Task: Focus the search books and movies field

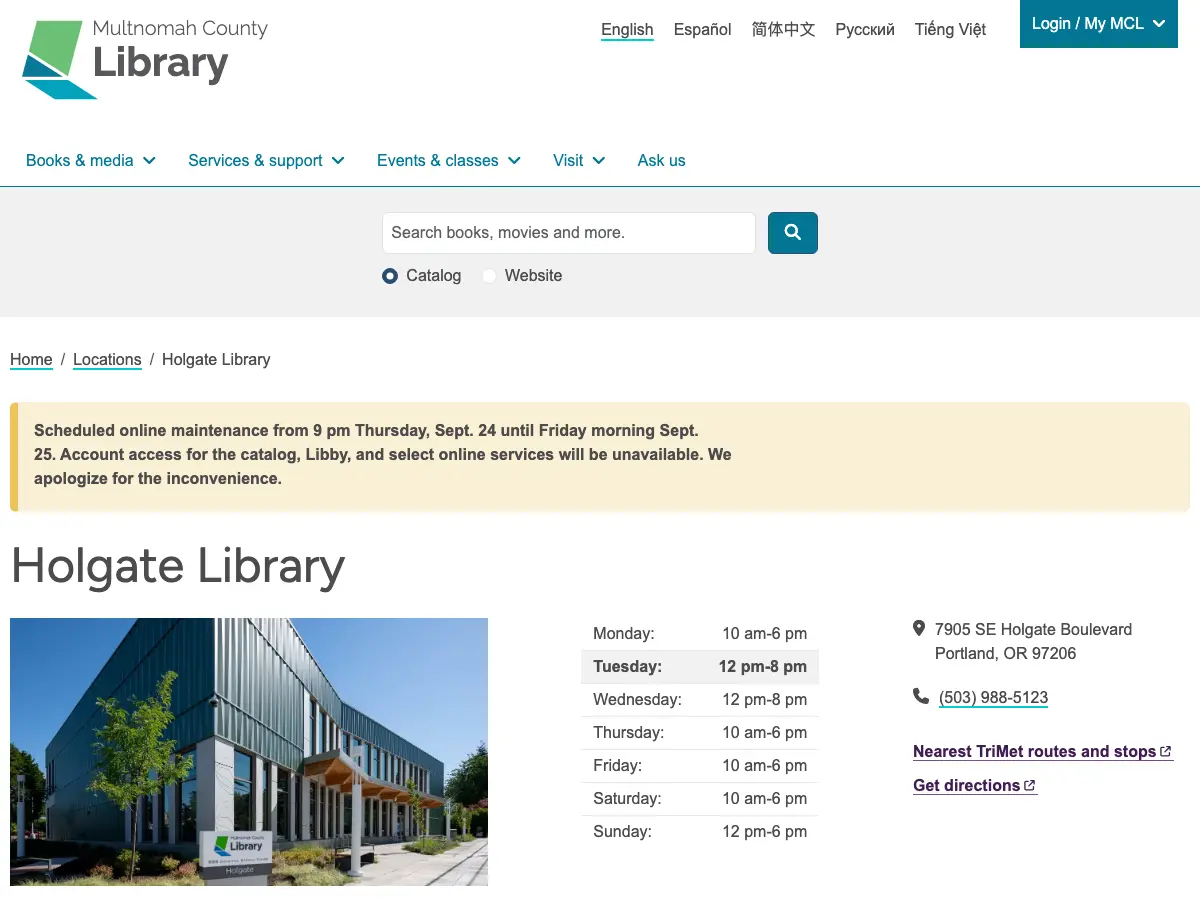Action: pos(569,233)
